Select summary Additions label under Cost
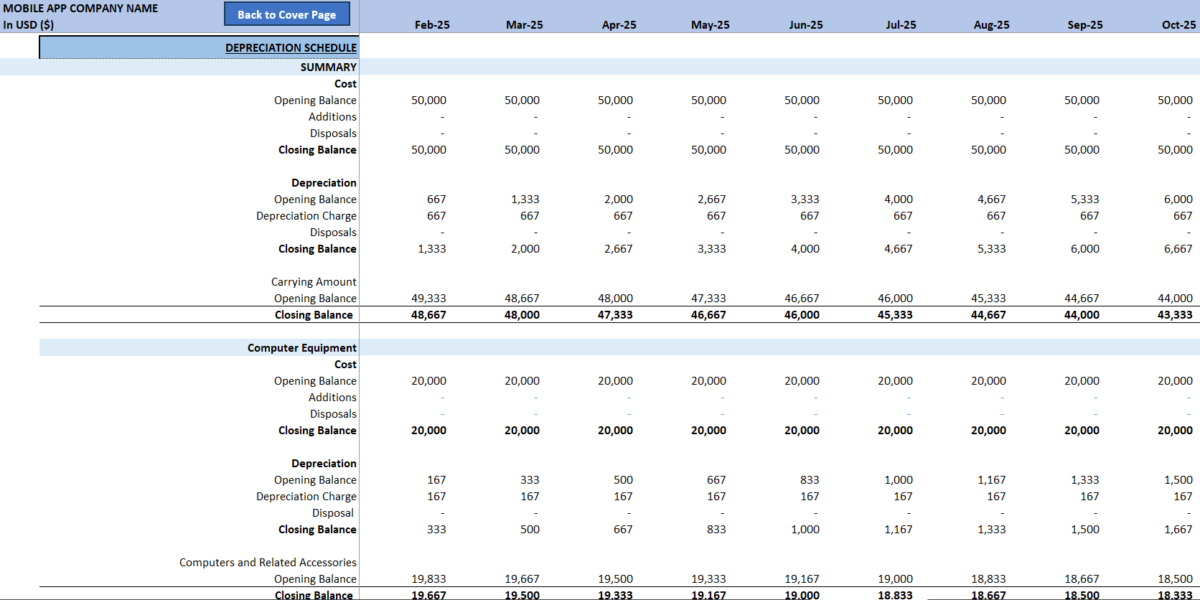 332,117
